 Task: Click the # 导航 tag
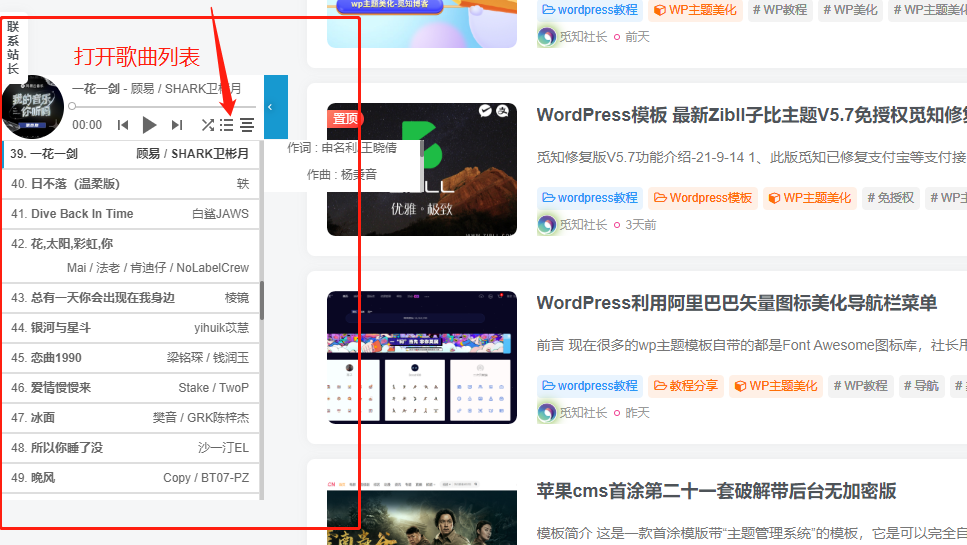click(921, 386)
